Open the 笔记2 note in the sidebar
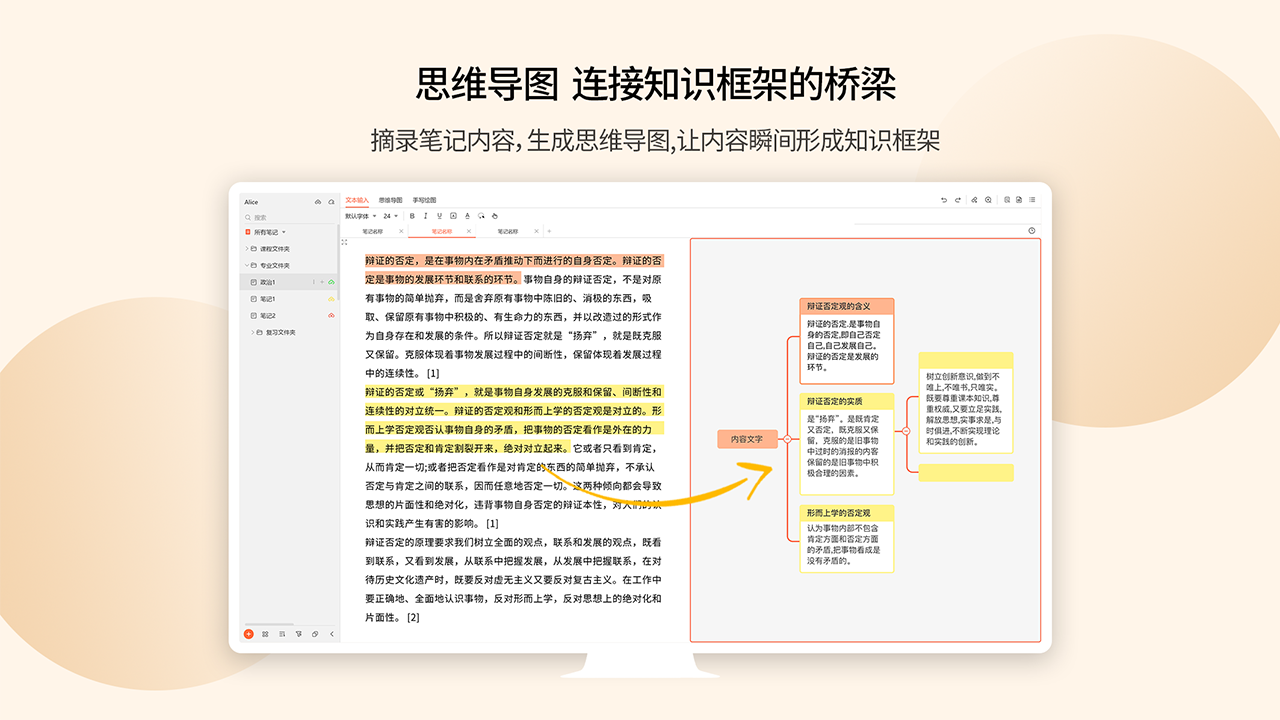The image size is (1280, 720). point(268,315)
